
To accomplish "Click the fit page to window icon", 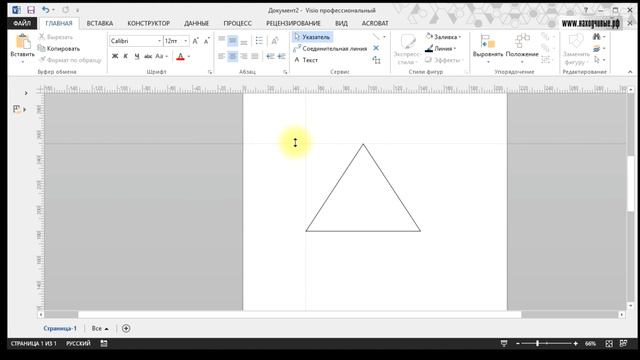I will point(609,344).
